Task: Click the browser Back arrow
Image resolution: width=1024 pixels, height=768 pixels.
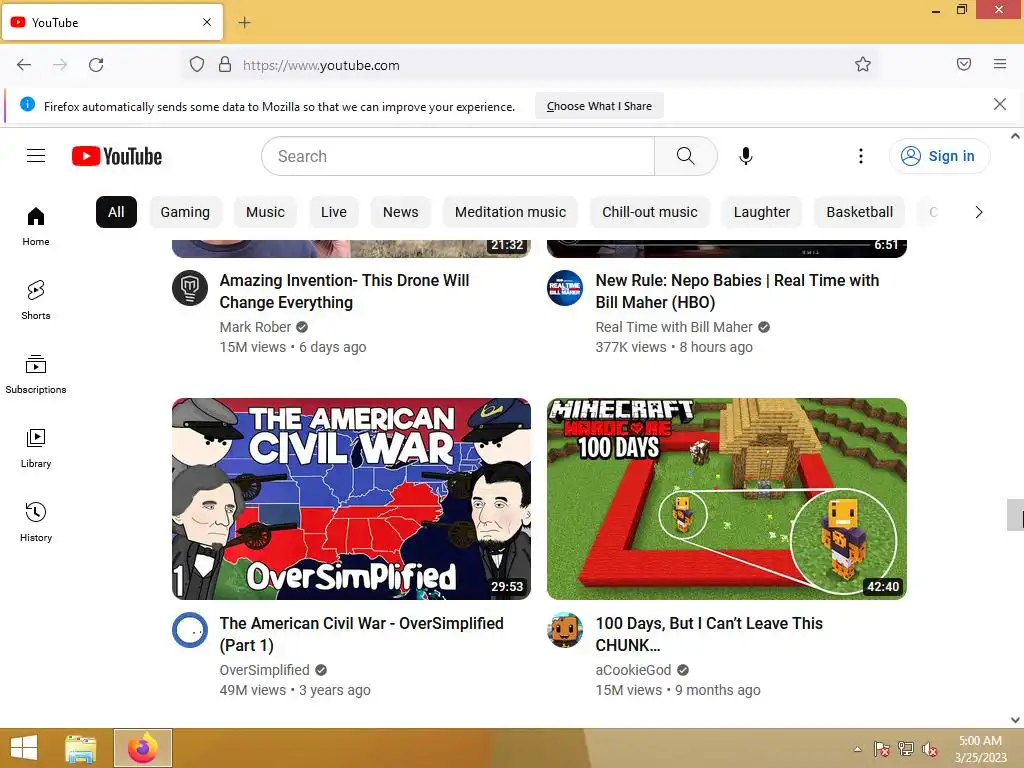Action: tap(24, 65)
